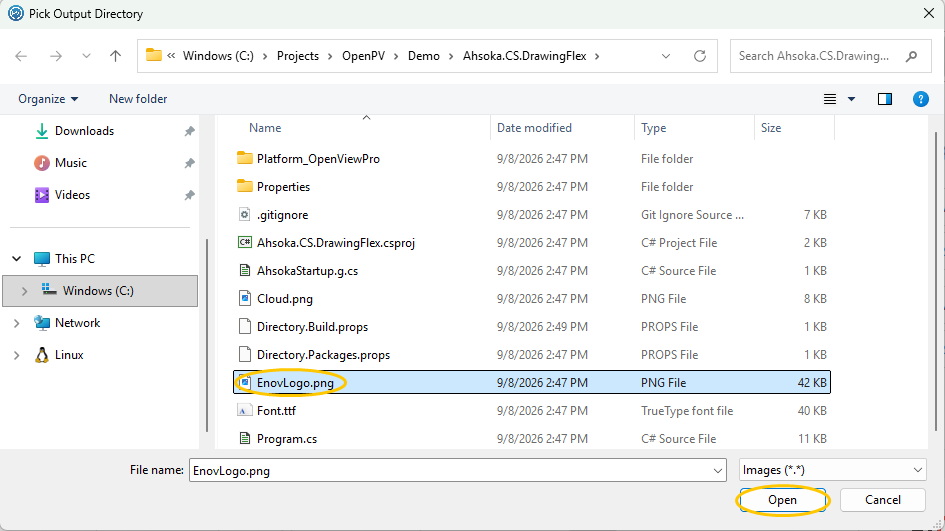
Task: Select This PC in navigation pane
Action: click(x=75, y=259)
